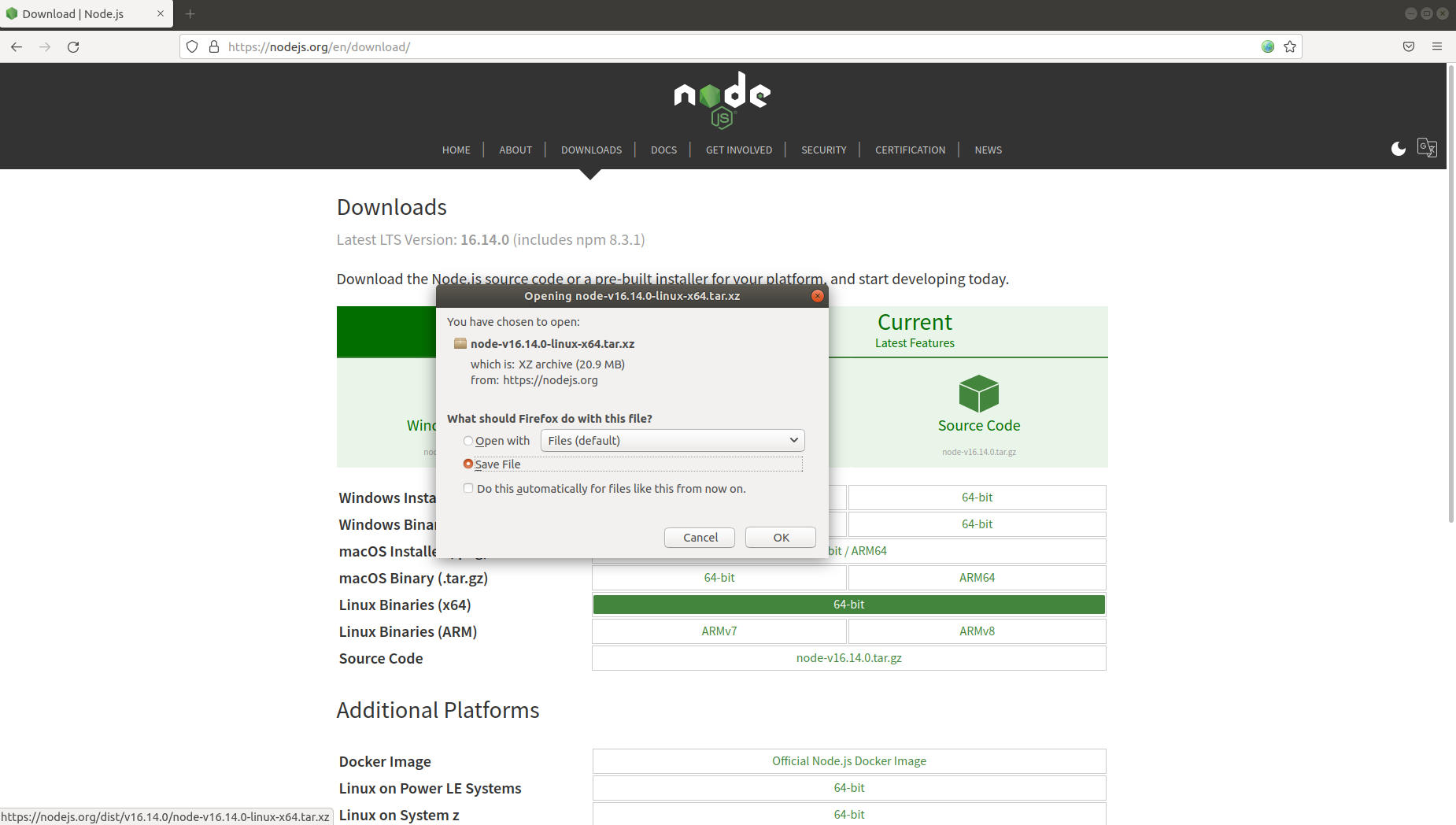Image resolution: width=1456 pixels, height=825 pixels.
Task: Confirm the download dialog with OK
Action: point(781,537)
